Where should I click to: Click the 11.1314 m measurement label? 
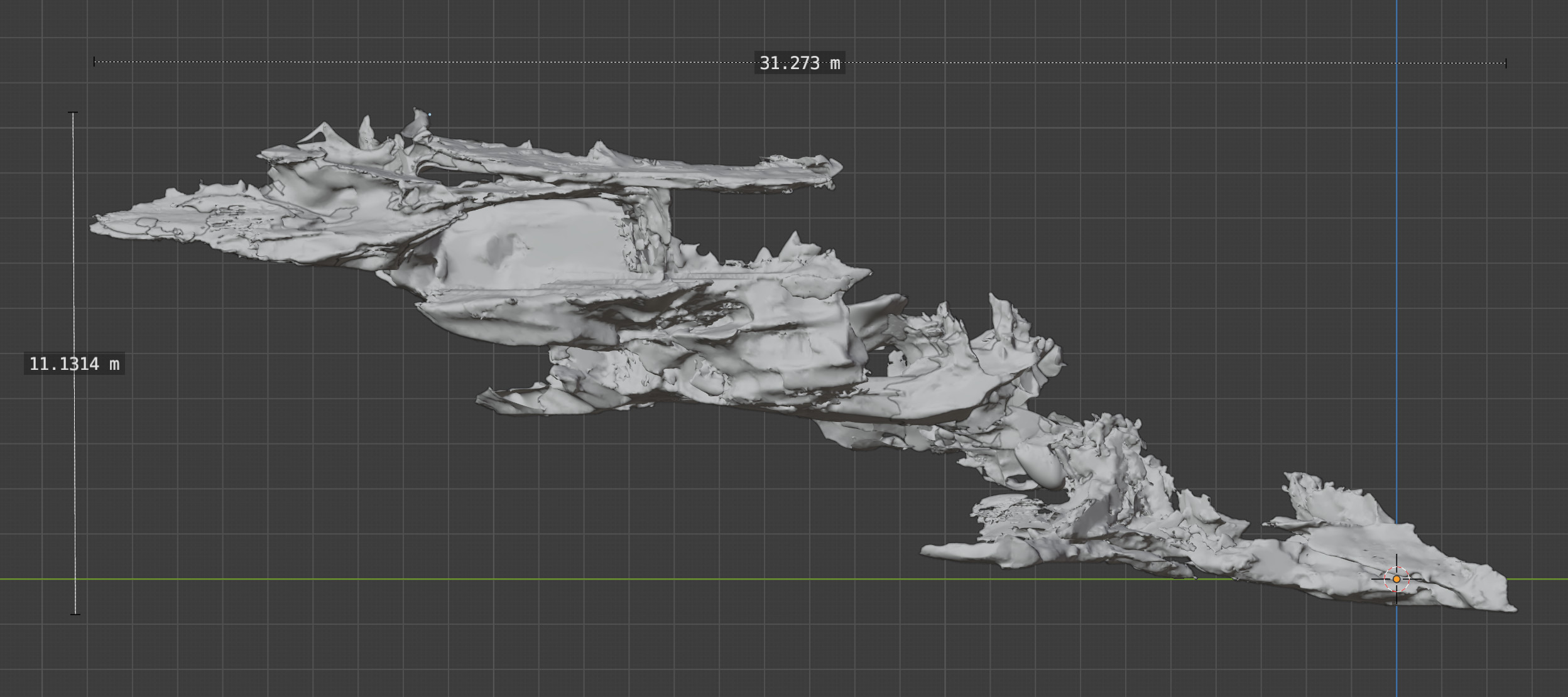click(x=74, y=364)
